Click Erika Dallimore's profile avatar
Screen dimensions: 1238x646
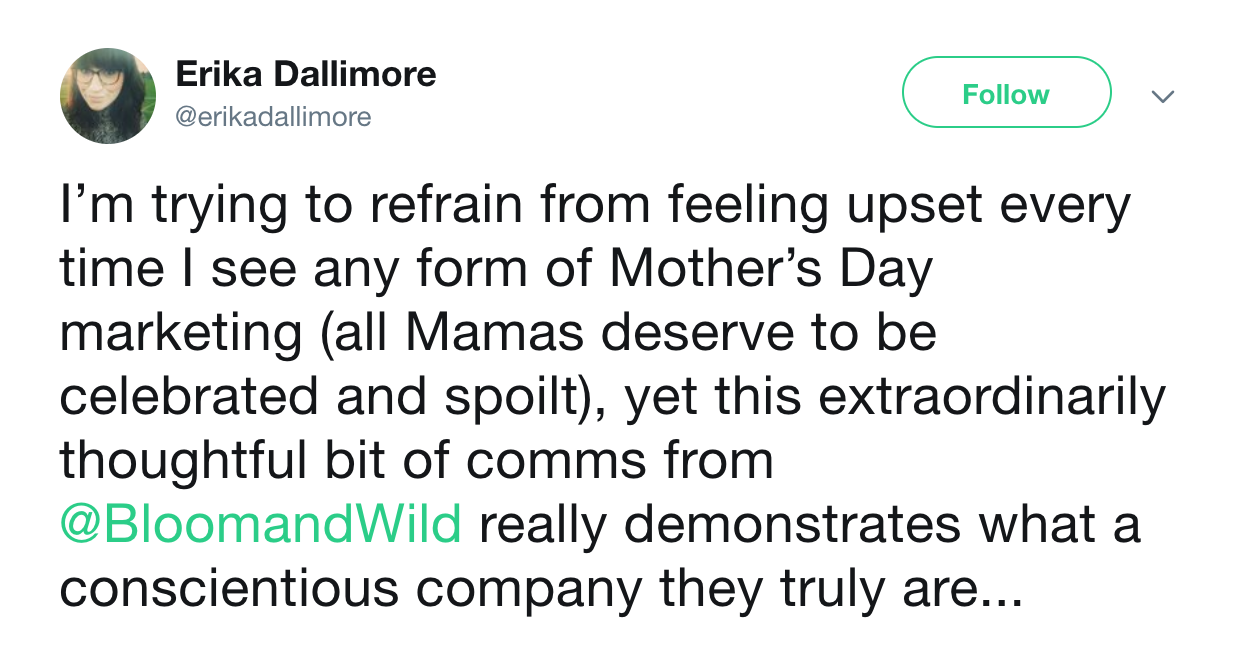pos(108,95)
